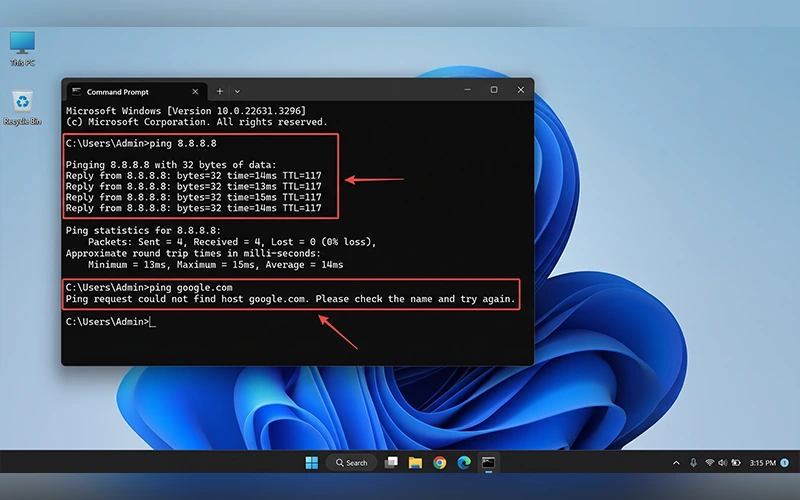This screenshot has height=500, width=800.
Task: Click the empty C:\Users\Admin> prompt
Action: pos(111,321)
